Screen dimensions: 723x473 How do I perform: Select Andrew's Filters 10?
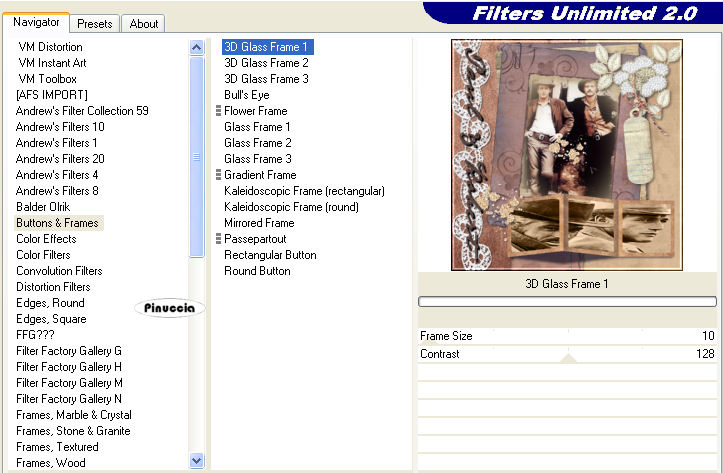pyautogui.click(x=60, y=127)
